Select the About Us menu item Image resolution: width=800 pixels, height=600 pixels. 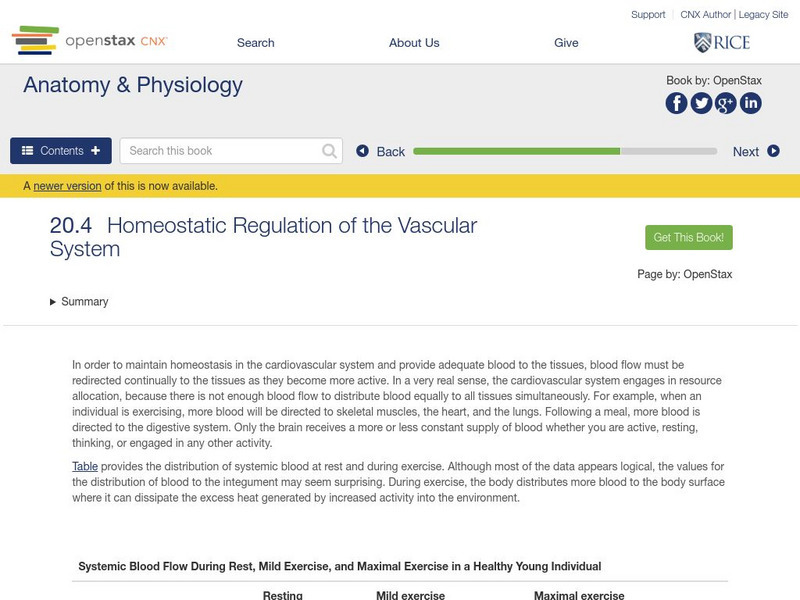coord(414,43)
